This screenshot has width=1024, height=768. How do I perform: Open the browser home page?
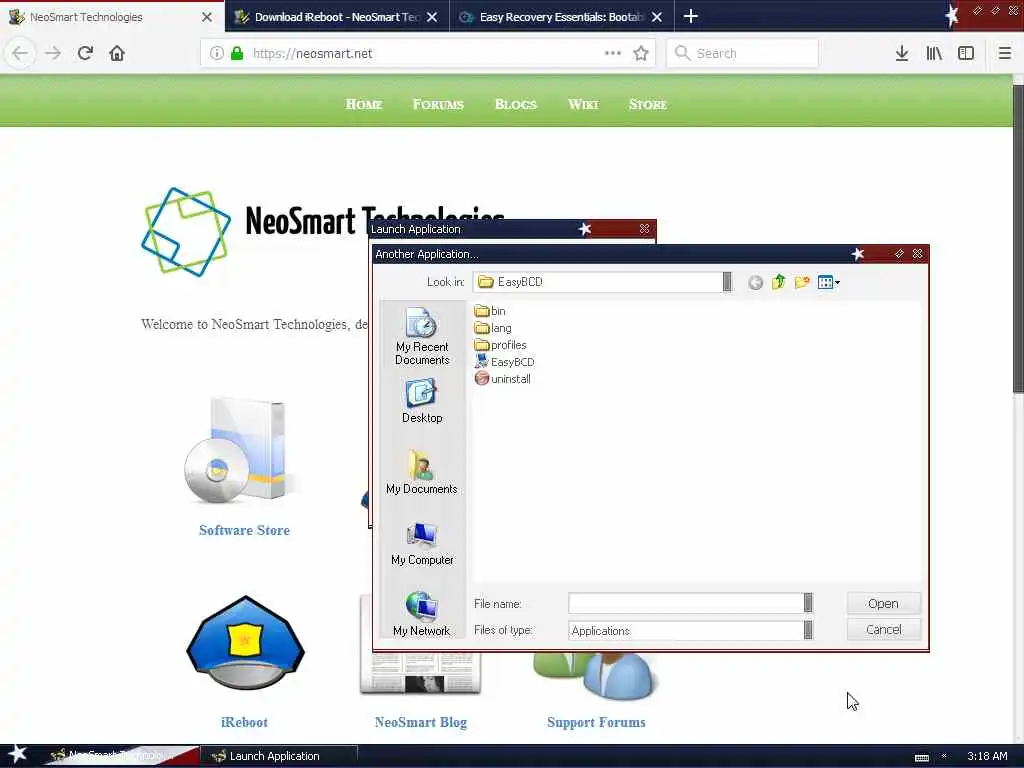[x=117, y=53]
